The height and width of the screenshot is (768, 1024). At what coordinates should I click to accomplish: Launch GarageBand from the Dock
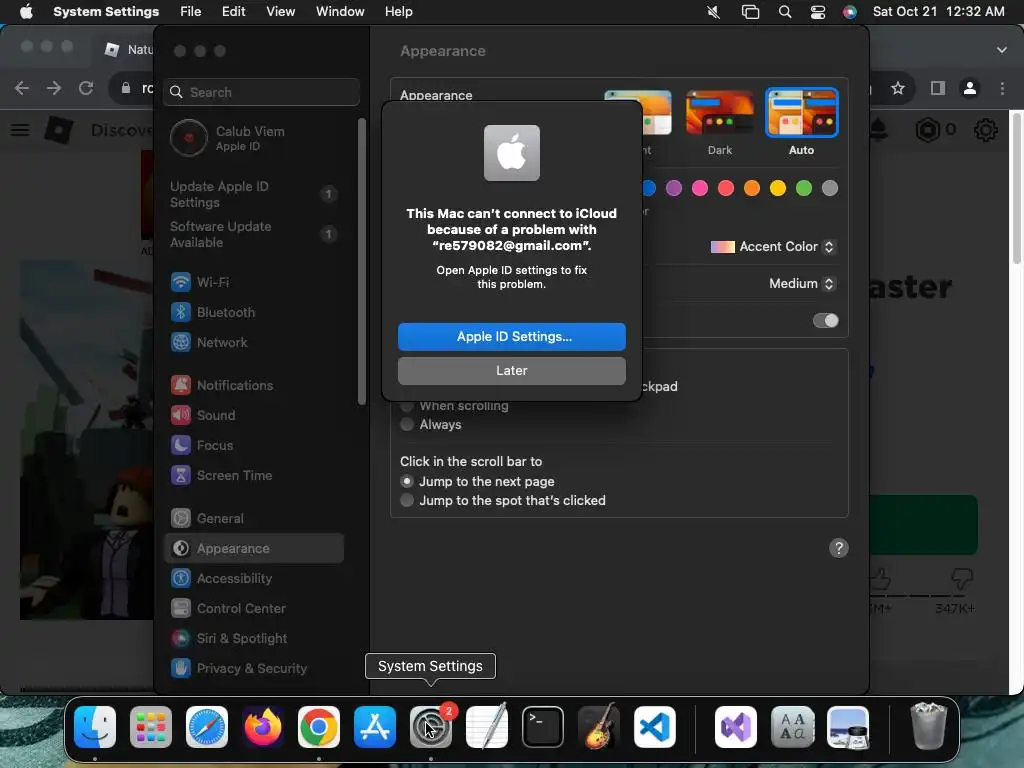click(599, 727)
